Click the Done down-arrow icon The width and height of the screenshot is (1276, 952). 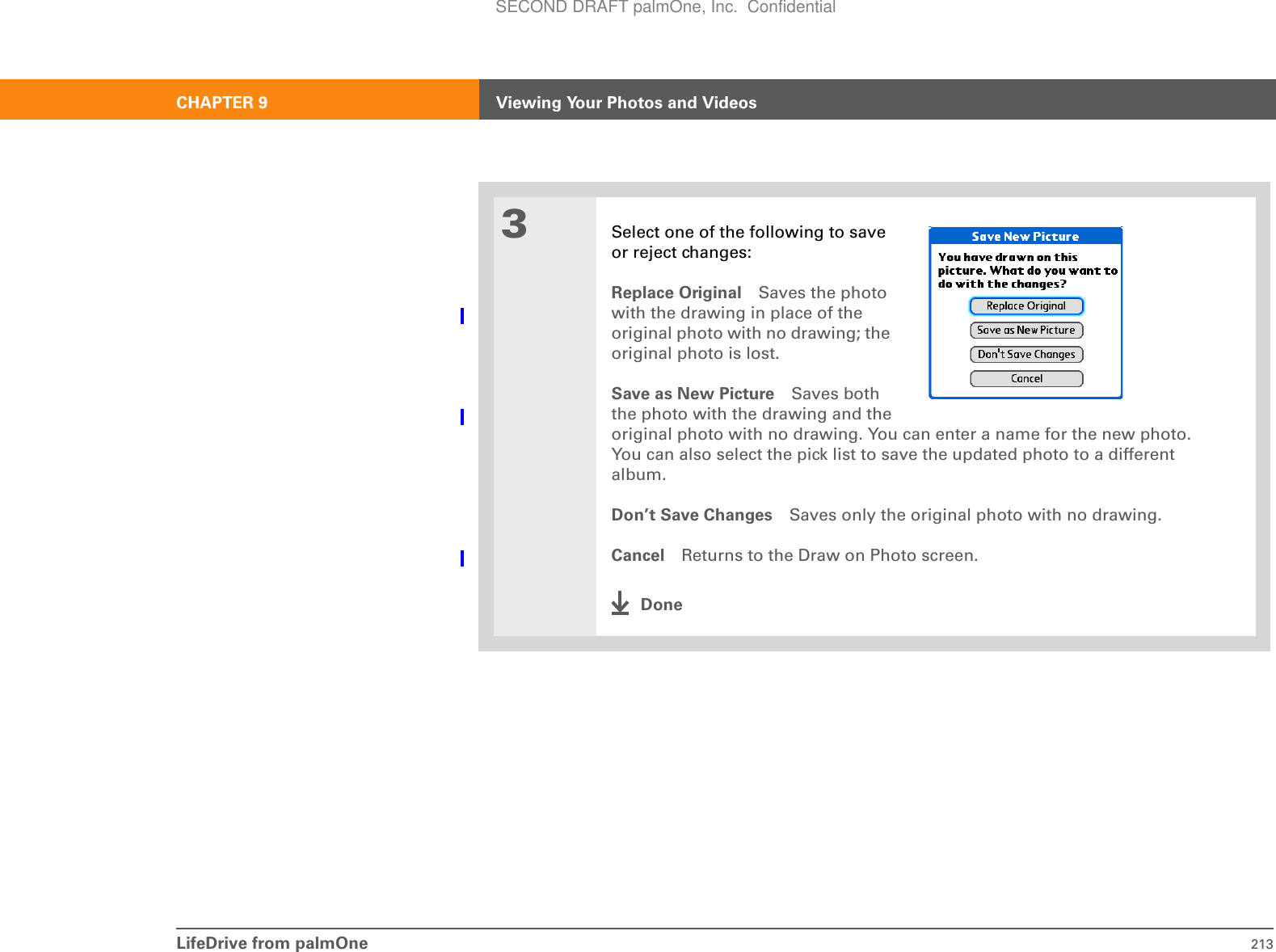pos(620,603)
